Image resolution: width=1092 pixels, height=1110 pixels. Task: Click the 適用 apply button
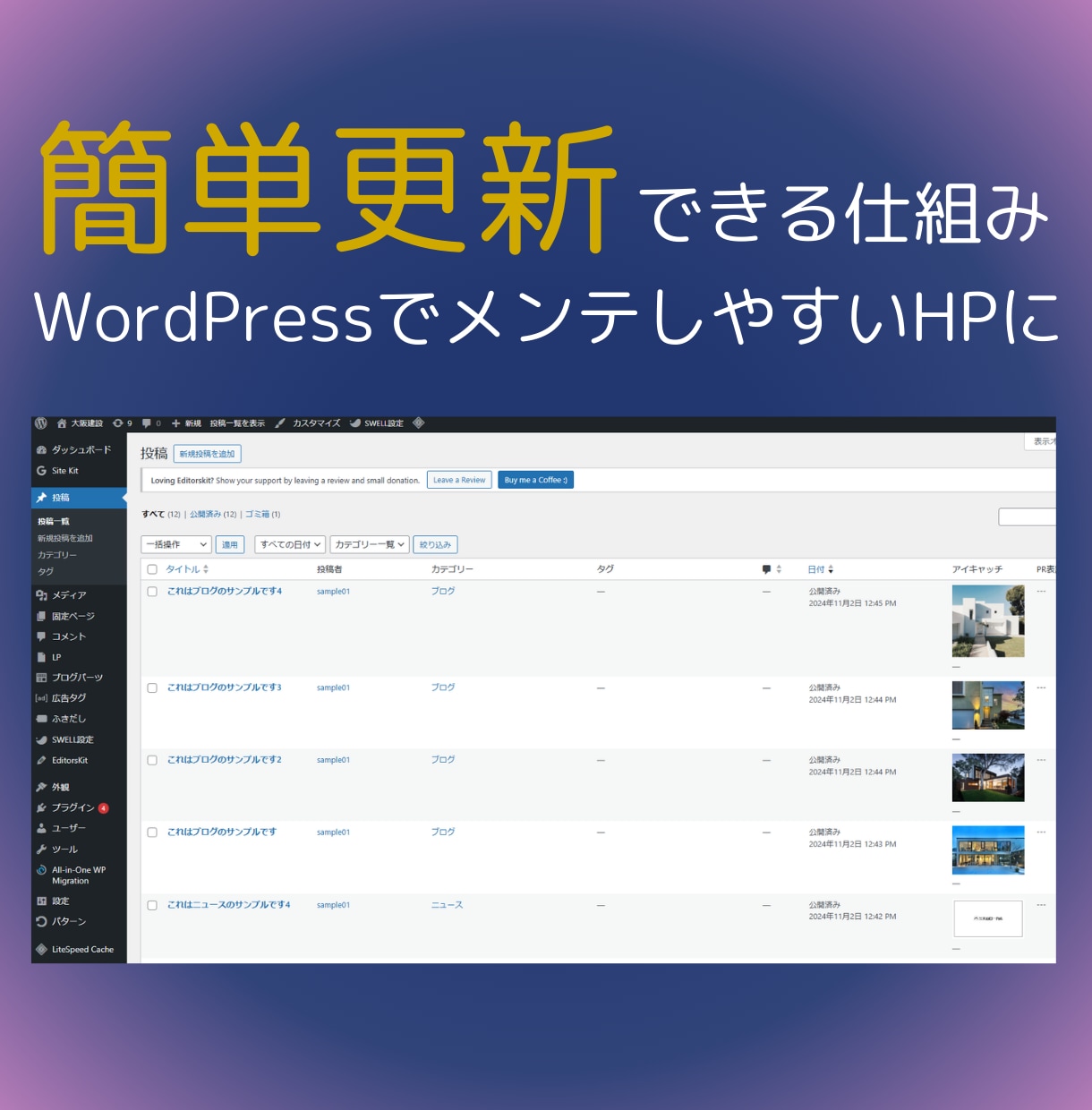(230, 544)
